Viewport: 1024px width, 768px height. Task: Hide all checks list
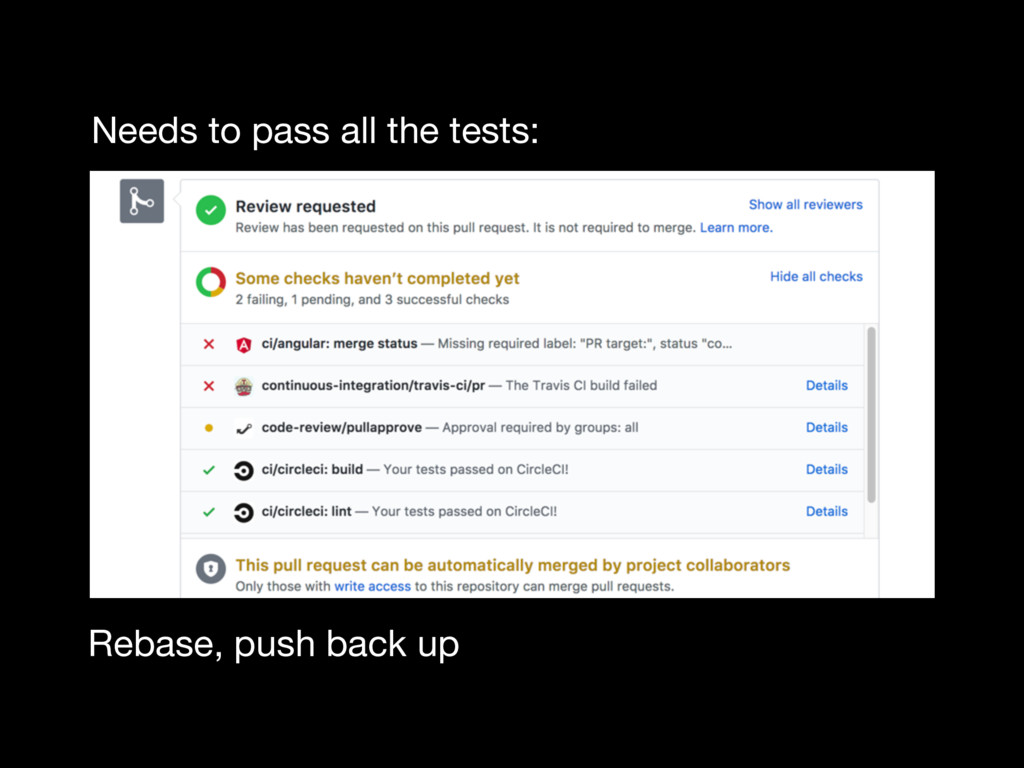(815, 276)
